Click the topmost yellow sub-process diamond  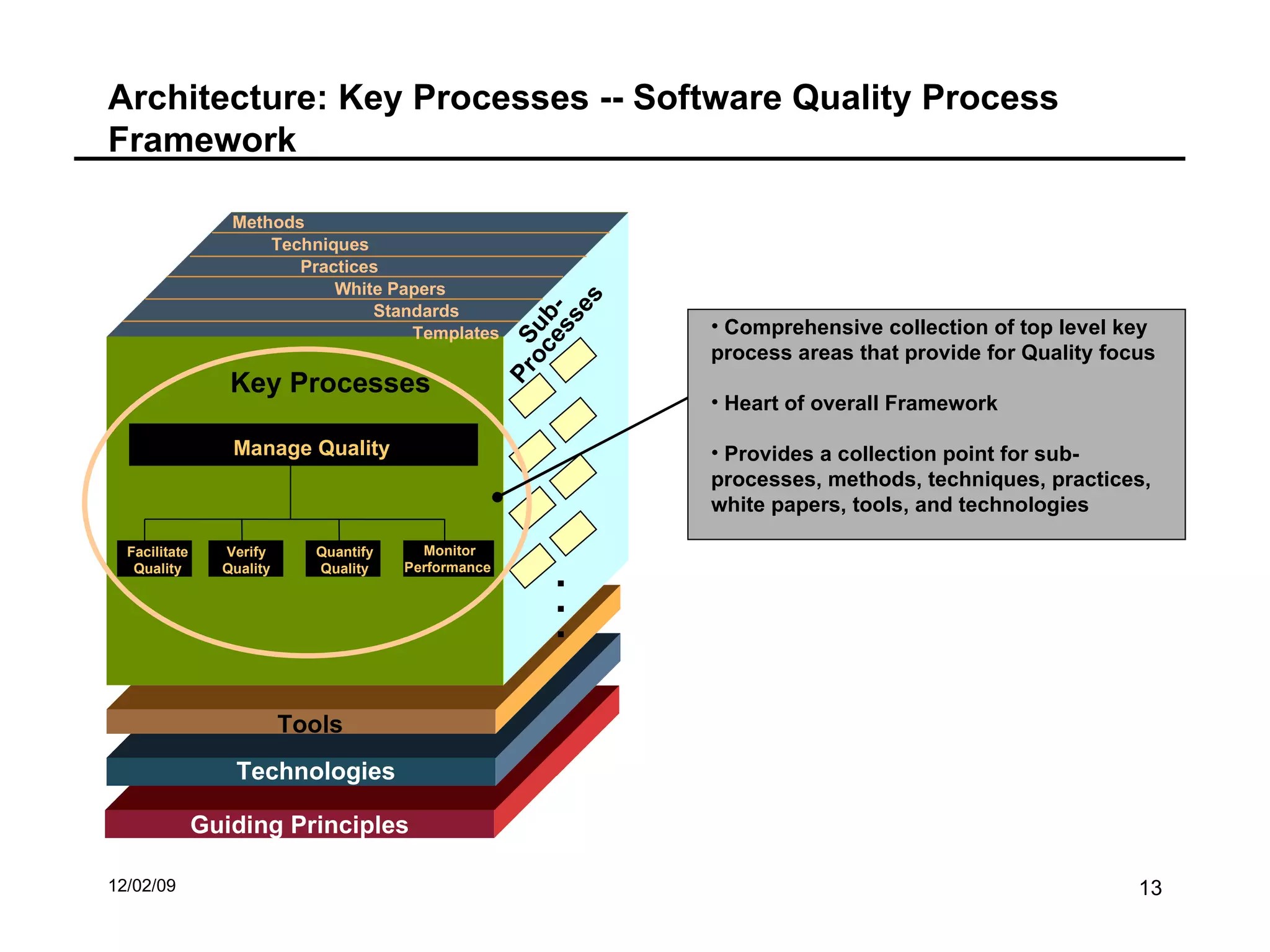pos(573,359)
